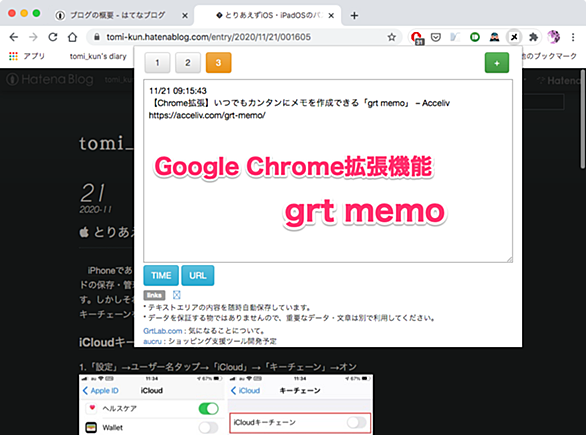Select memo page 2

[x=188, y=62]
